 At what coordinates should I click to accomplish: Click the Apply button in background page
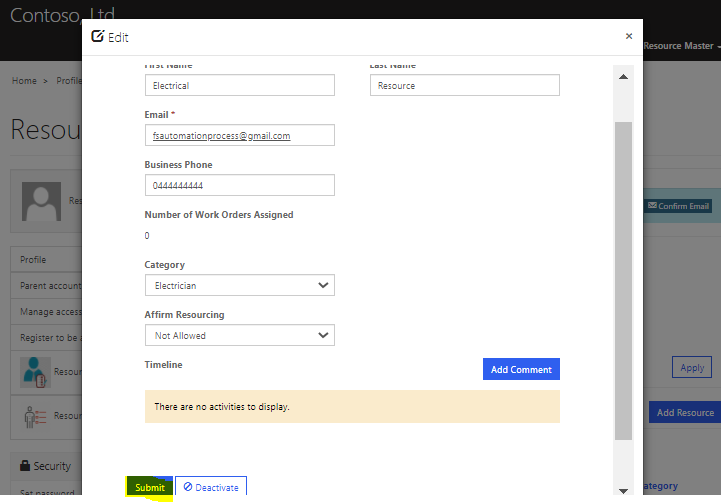pyautogui.click(x=692, y=367)
